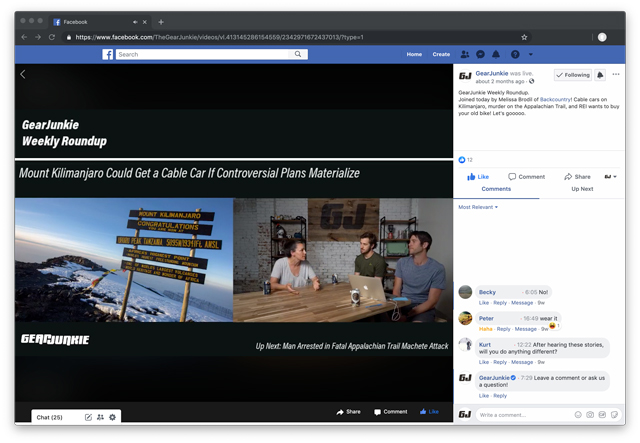Mute the Facebook tab audio icon
640x443 pixels.
click(x=135, y=22)
